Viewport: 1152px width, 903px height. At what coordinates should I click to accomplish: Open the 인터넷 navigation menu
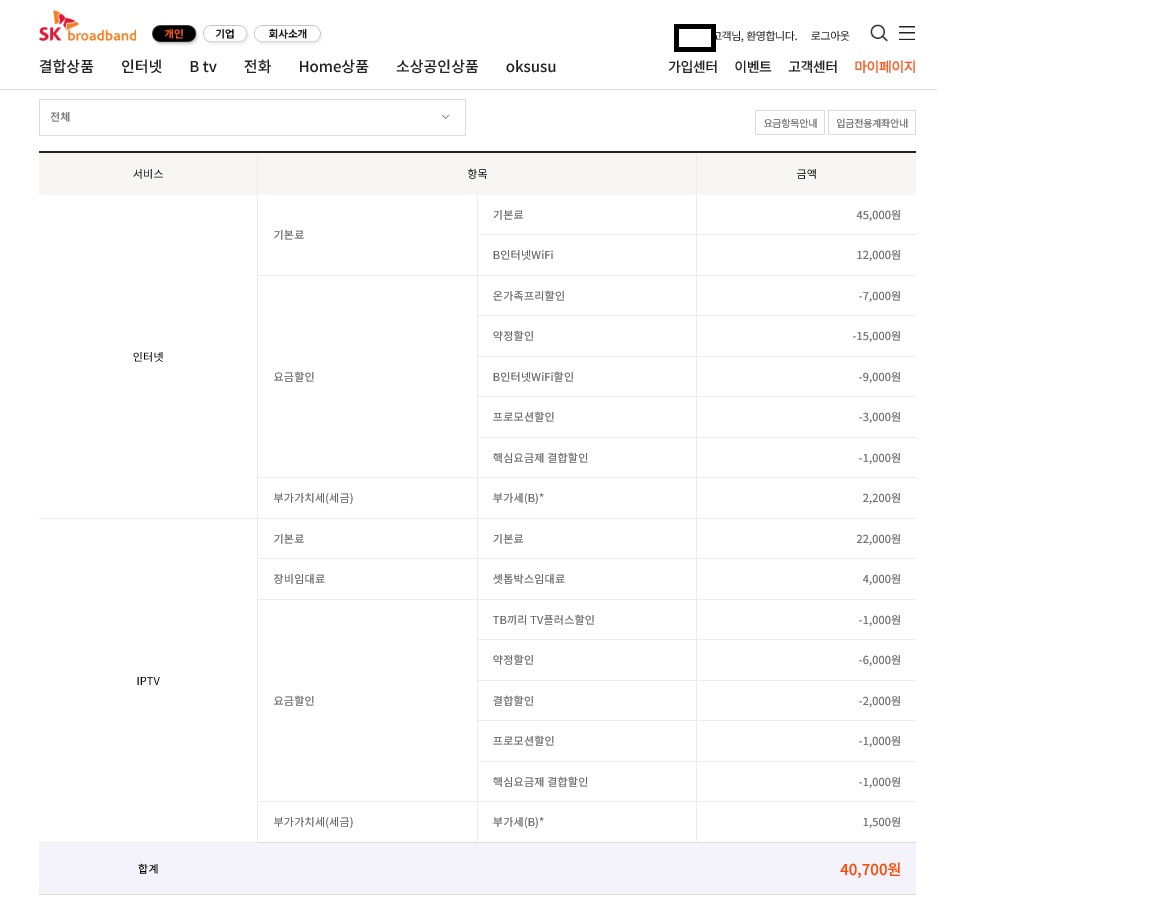pos(141,67)
